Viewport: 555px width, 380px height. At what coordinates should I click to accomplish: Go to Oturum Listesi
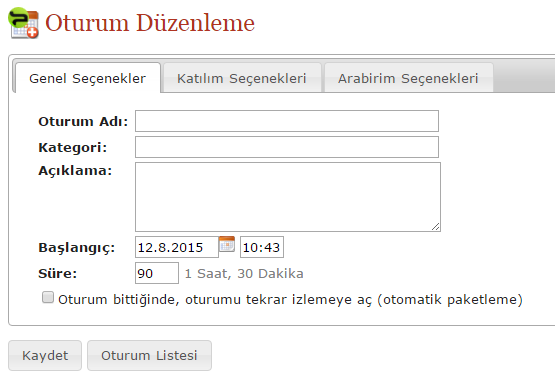coord(149,356)
